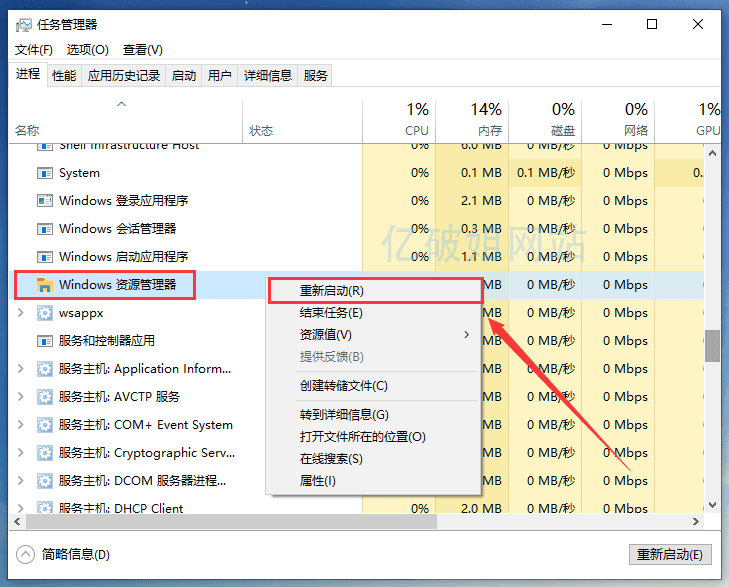The image size is (729, 587).
Task: Expand 服务主机: COM+ Event System group
Action: coord(20,425)
